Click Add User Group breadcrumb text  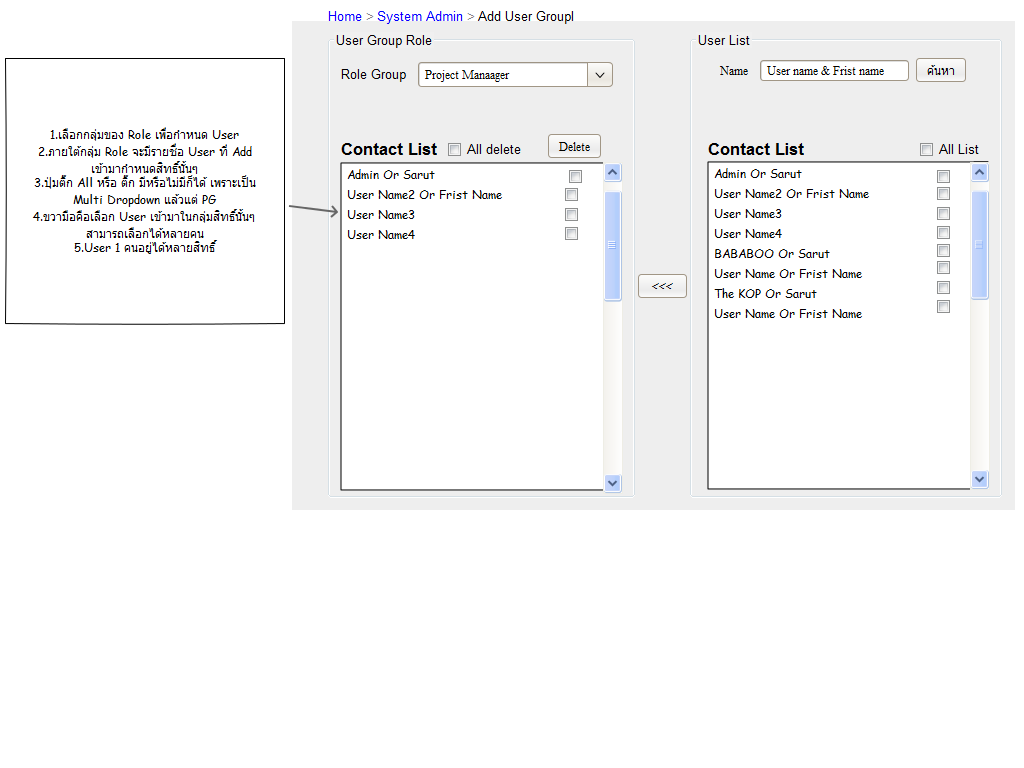point(526,16)
